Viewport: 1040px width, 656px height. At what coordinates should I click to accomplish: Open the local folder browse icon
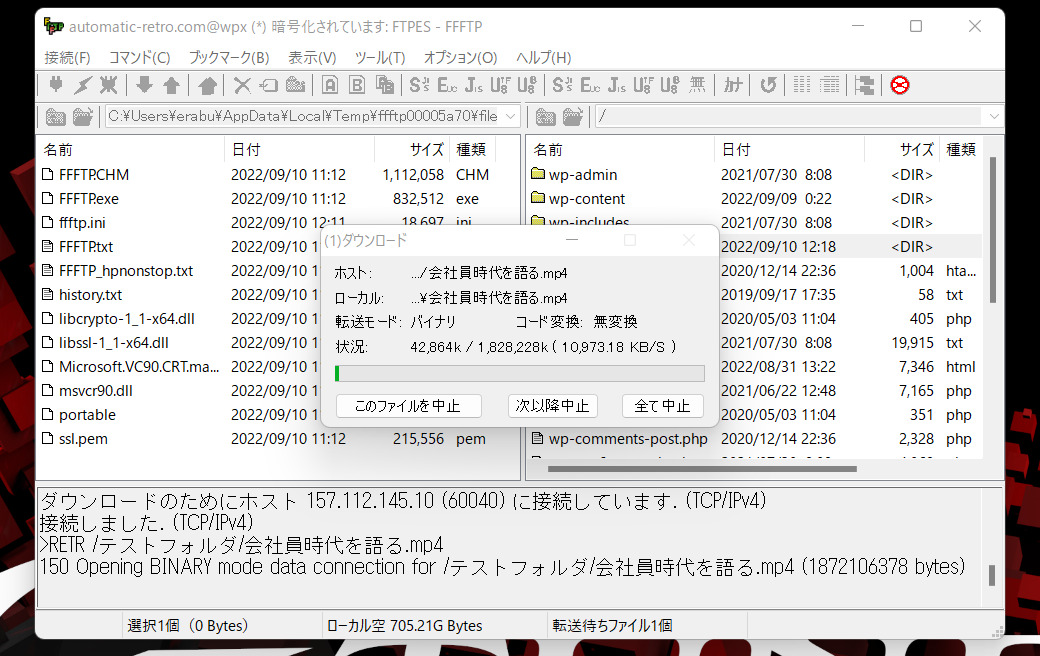coord(55,116)
